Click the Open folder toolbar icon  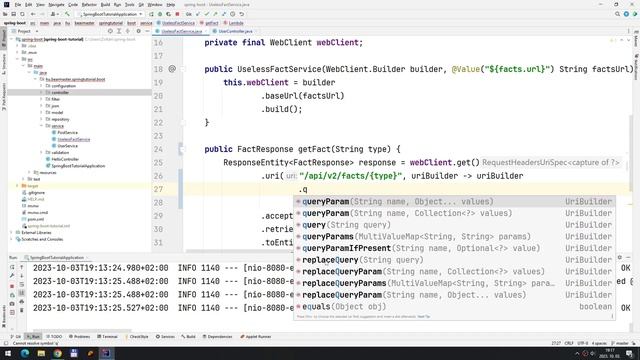point(5,14)
